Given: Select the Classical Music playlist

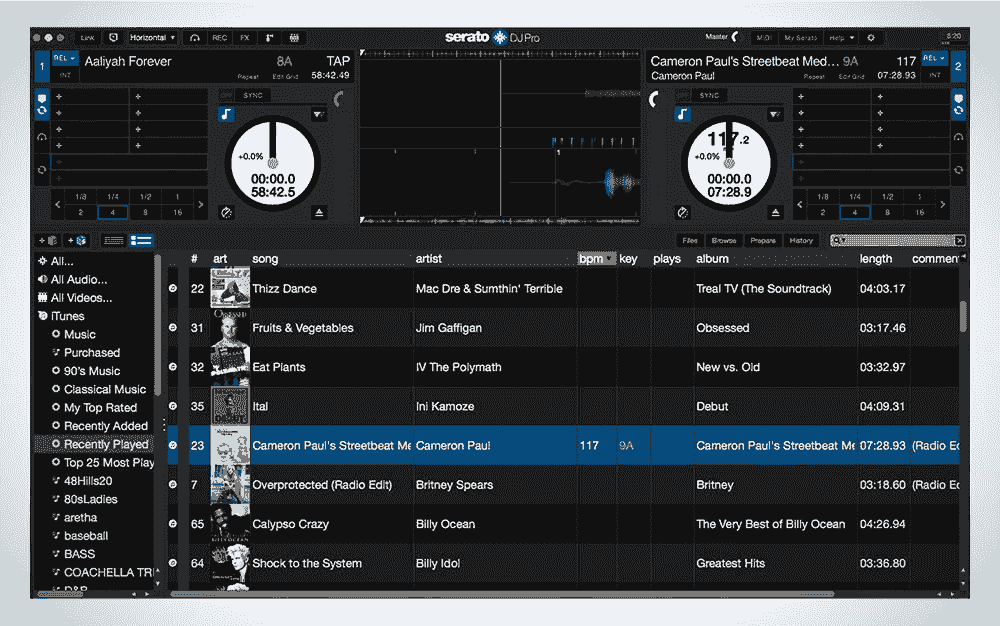Looking at the screenshot, I should pyautogui.click(x=105, y=389).
